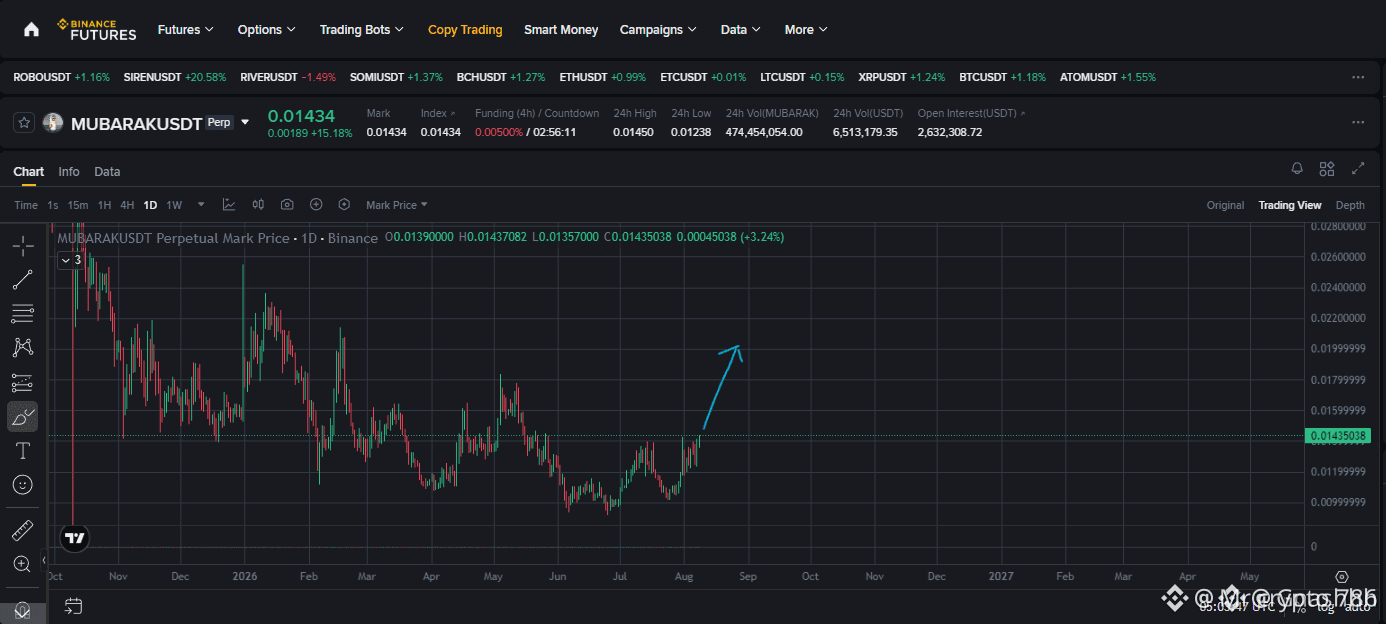Open the Campaigns dropdown menu

658,30
